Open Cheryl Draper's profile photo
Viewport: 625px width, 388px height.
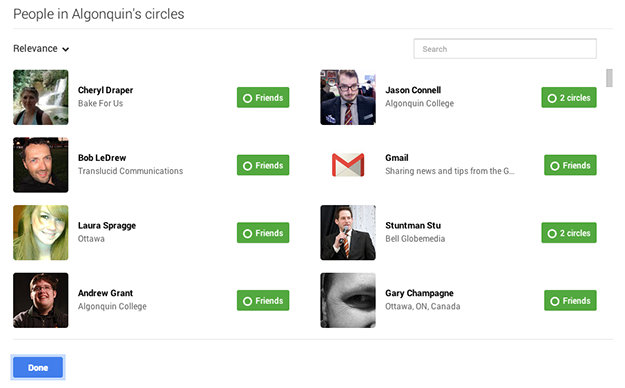coord(41,97)
